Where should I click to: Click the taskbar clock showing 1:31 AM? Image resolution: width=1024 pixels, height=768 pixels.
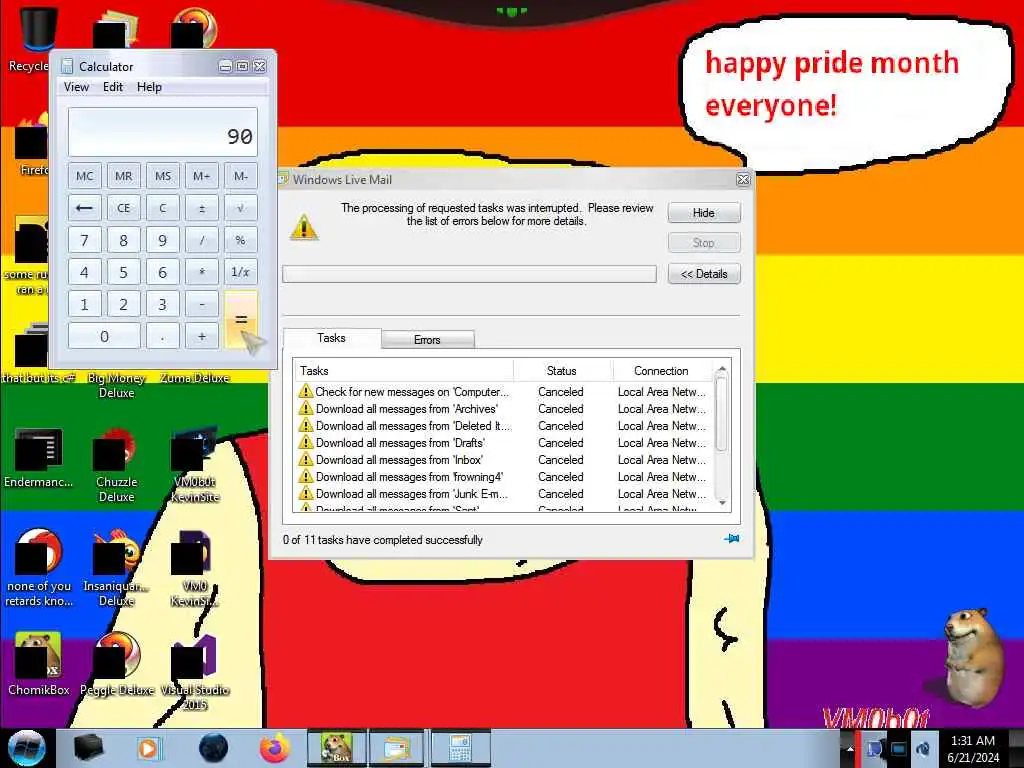pyautogui.click(x=973, y=748)
